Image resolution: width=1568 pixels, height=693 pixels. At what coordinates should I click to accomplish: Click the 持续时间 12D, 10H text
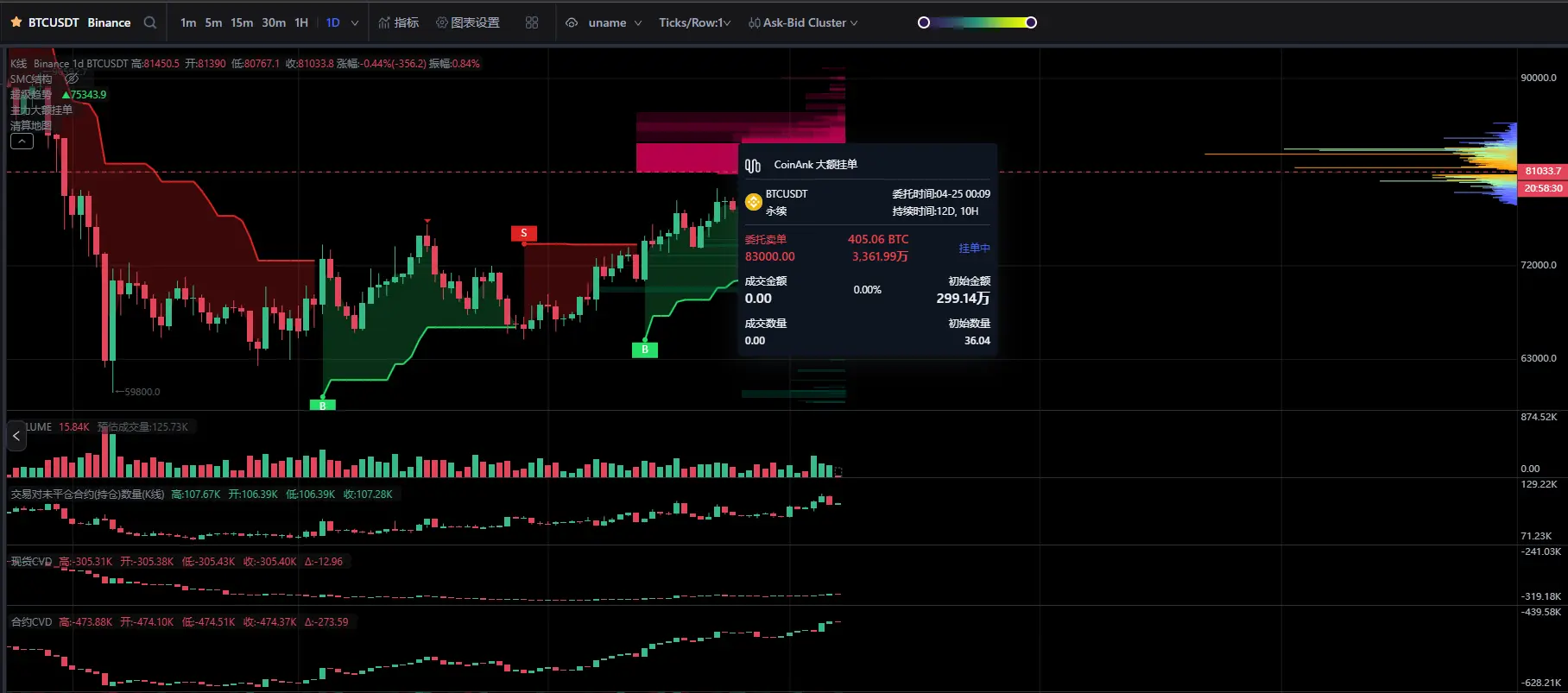[x=935, y=211]
